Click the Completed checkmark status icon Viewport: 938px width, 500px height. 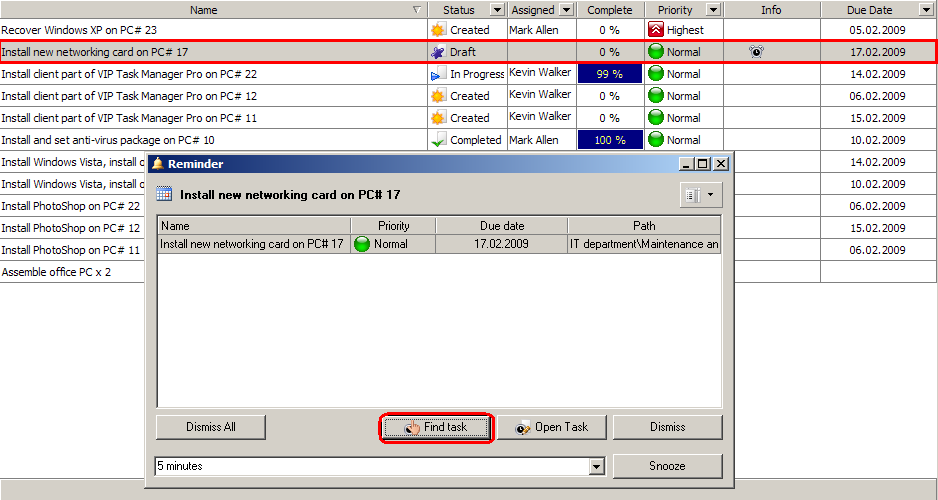click(x=437, y=140)
